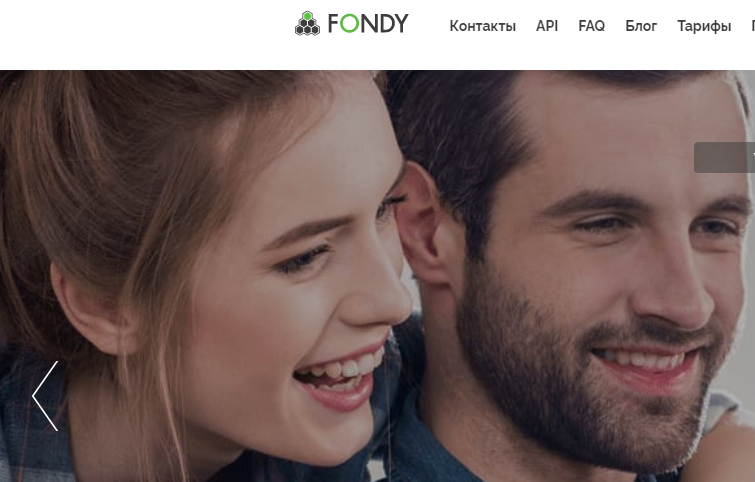Expand the gray dropdown at right edge

click(x=724, y=157)
